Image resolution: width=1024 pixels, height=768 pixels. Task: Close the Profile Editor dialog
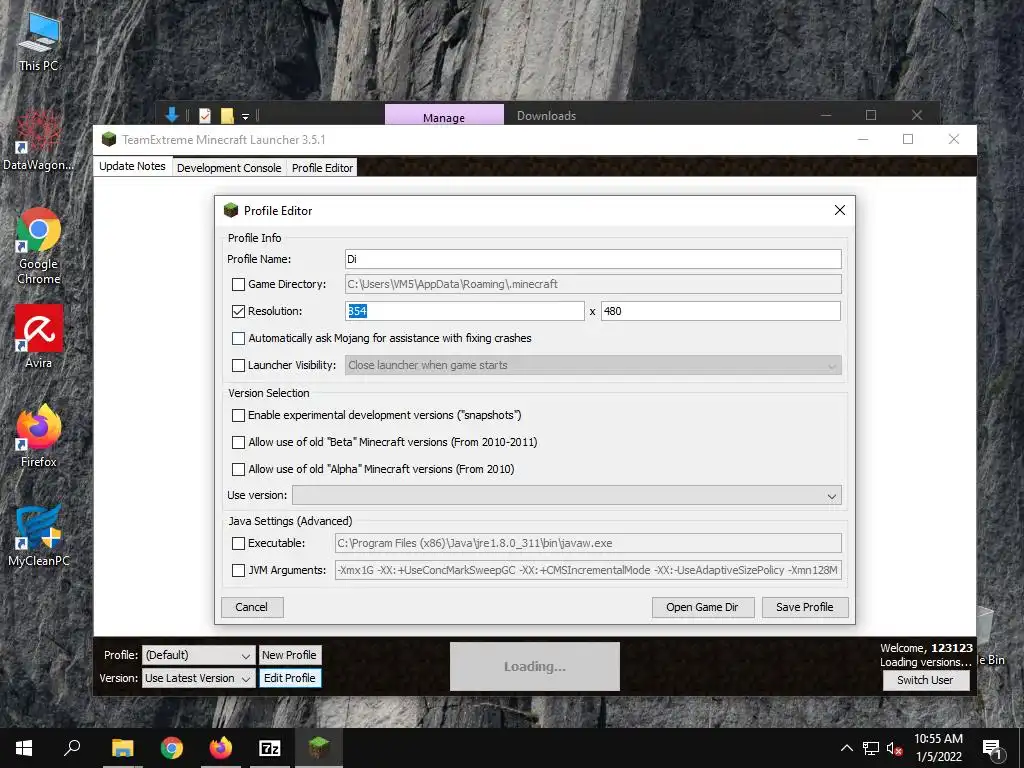point(840,210)
